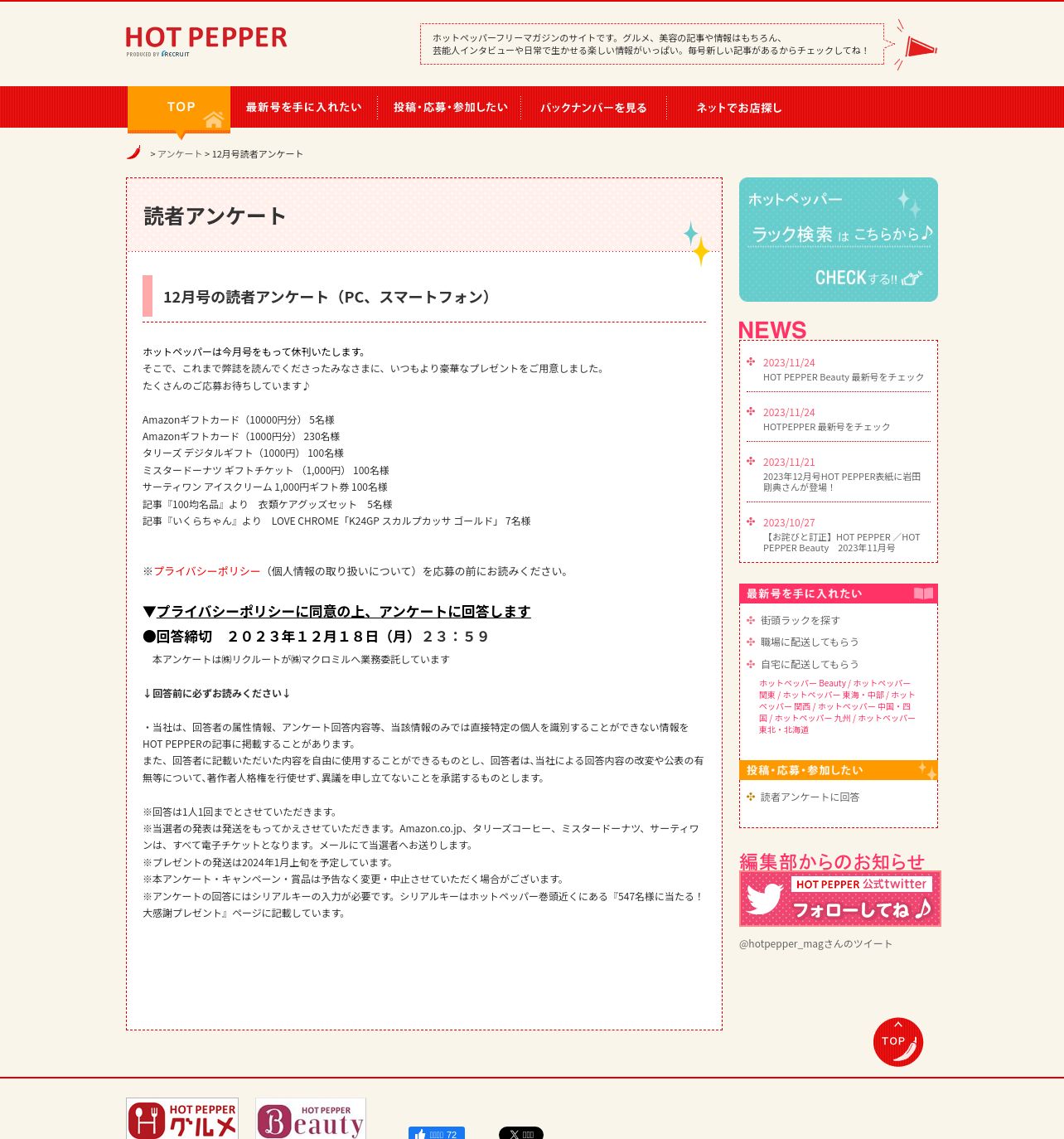Click the 投稿・応募・参加したい sidebar header

(x=839, y=770)
